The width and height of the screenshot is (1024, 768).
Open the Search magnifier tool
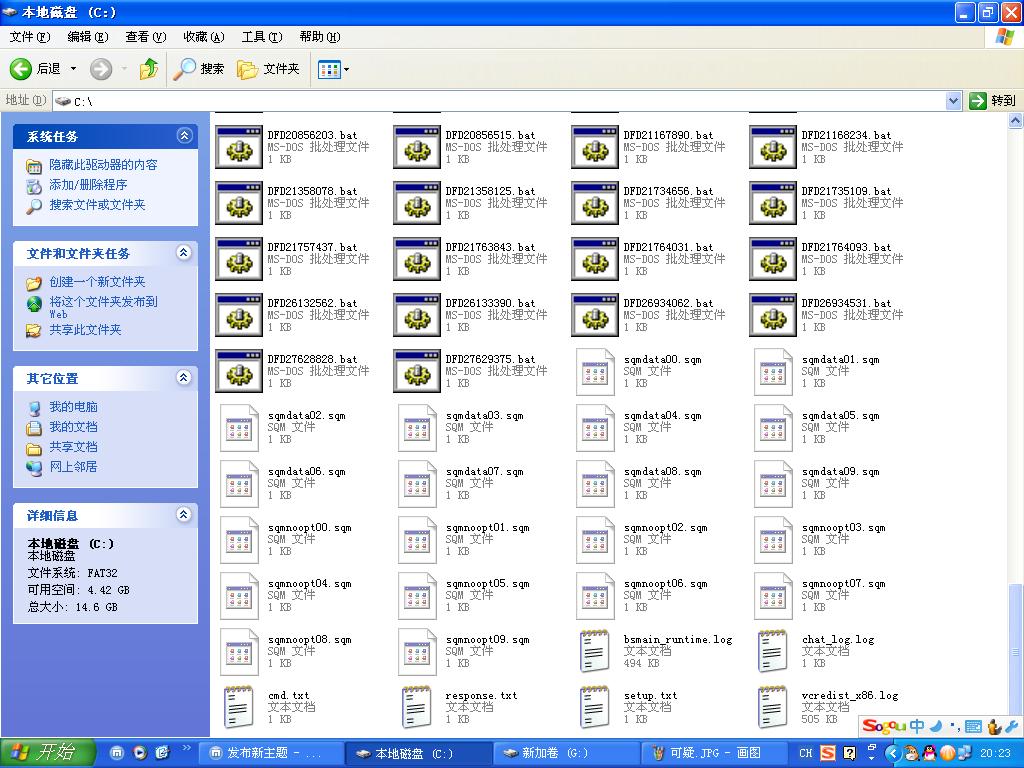(199, 69)
